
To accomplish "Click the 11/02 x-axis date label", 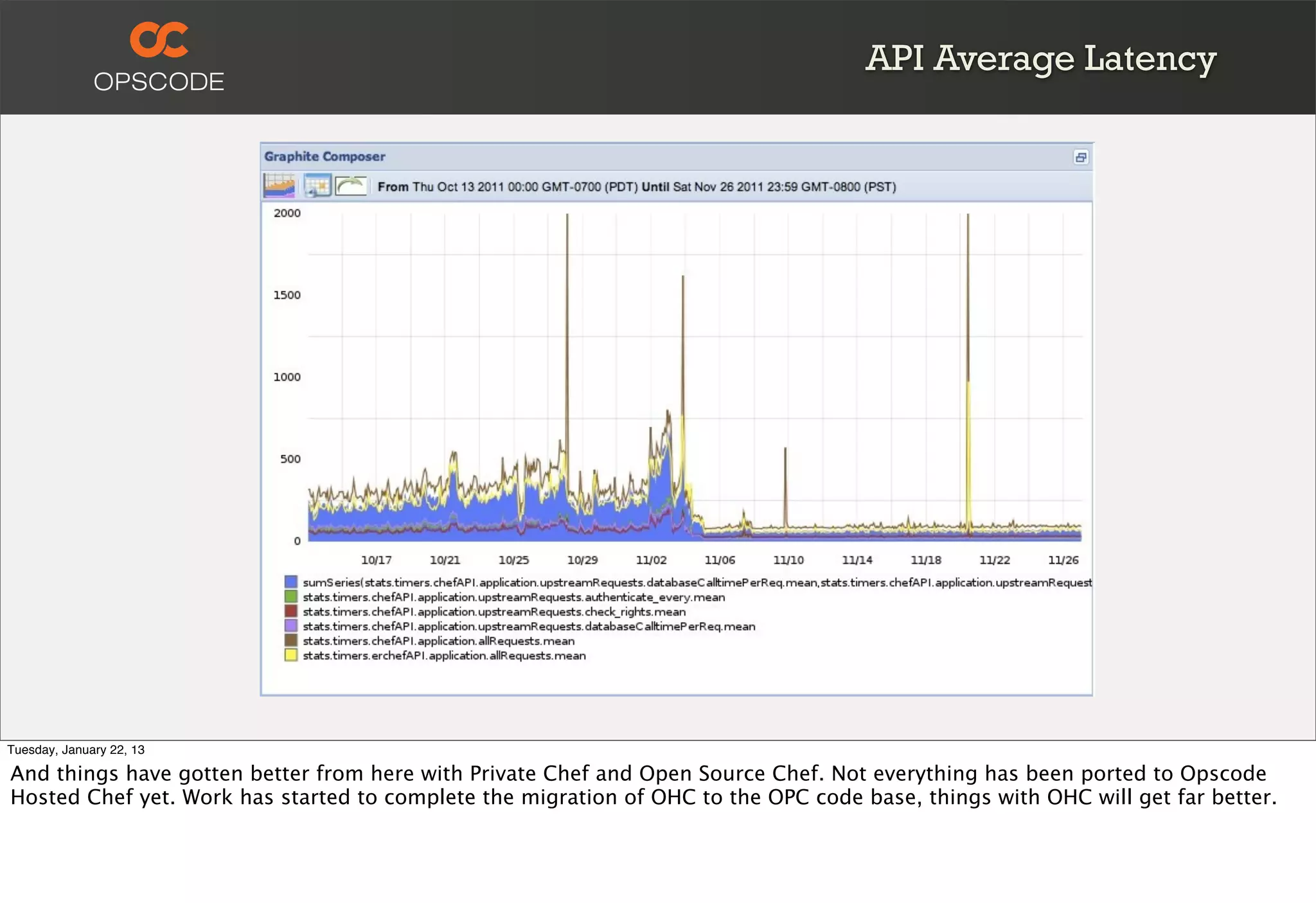I will (x=651, y=560).
